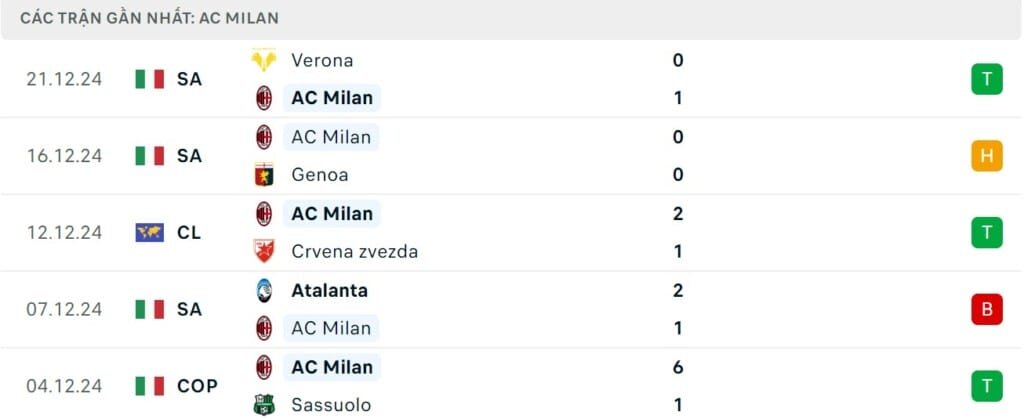The image size is (1024, 419).
Task: Open the Genoa team link
Action: pos(320,175)
